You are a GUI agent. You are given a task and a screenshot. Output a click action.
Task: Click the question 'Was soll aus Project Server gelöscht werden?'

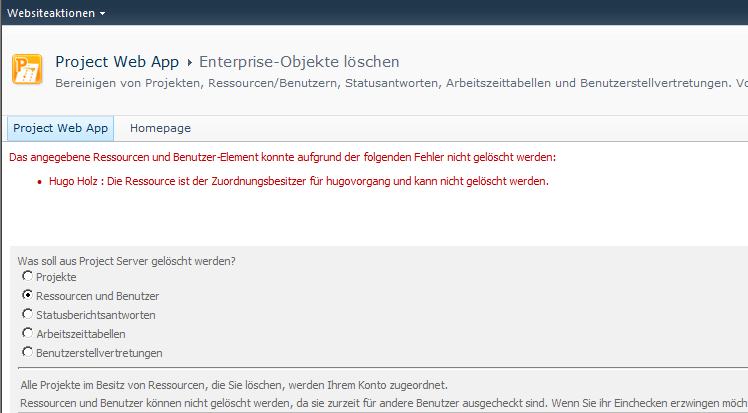126,261
